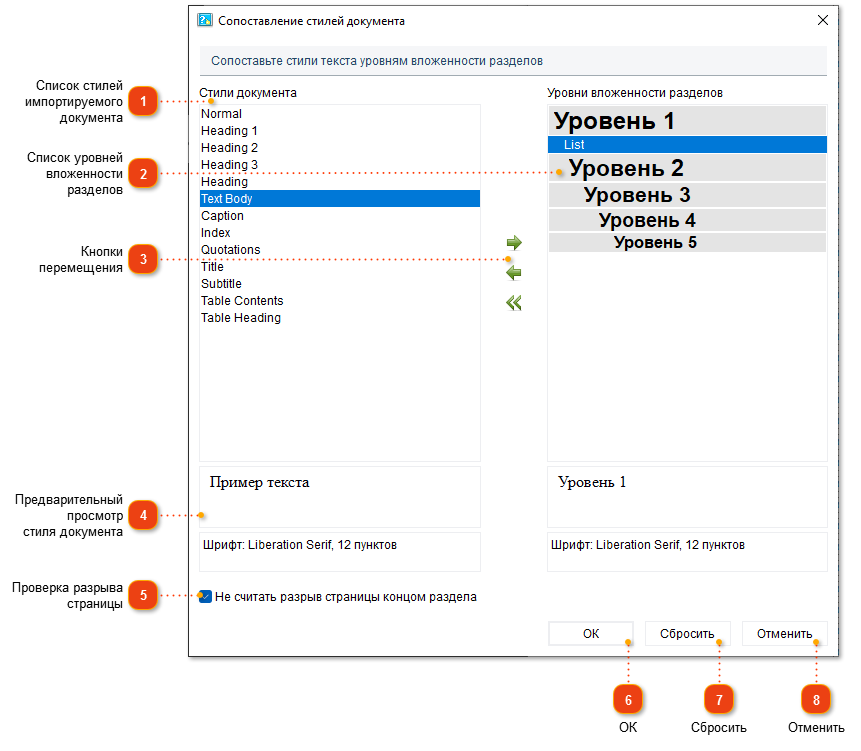Click the green left arrow move button
Screen dimensions: 861x751
514,273
